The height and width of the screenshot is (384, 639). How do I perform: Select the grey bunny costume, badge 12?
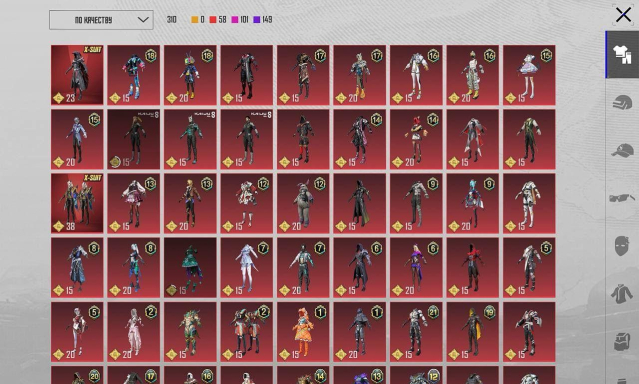(x=303, y=203)
